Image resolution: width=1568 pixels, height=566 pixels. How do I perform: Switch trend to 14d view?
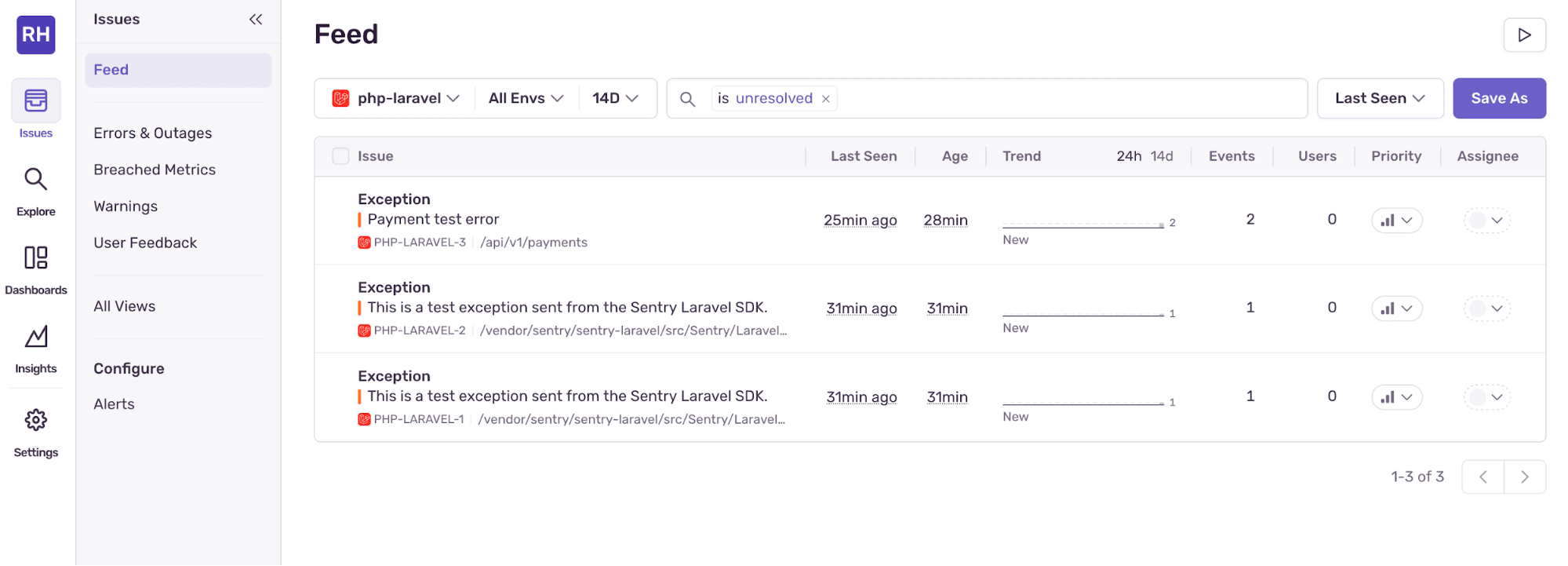point(1162,156)
